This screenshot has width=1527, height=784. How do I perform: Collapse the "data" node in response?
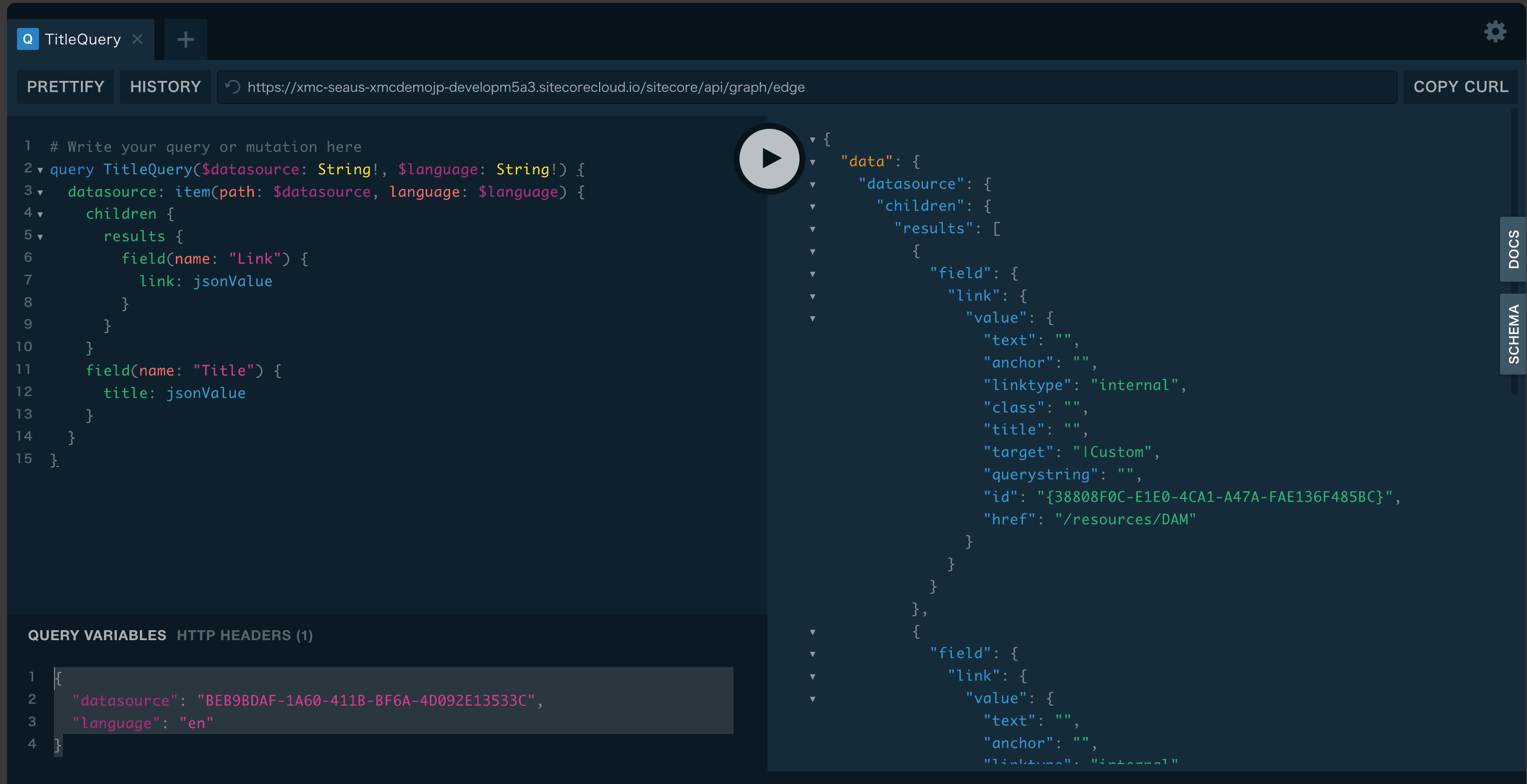[812, 162]
